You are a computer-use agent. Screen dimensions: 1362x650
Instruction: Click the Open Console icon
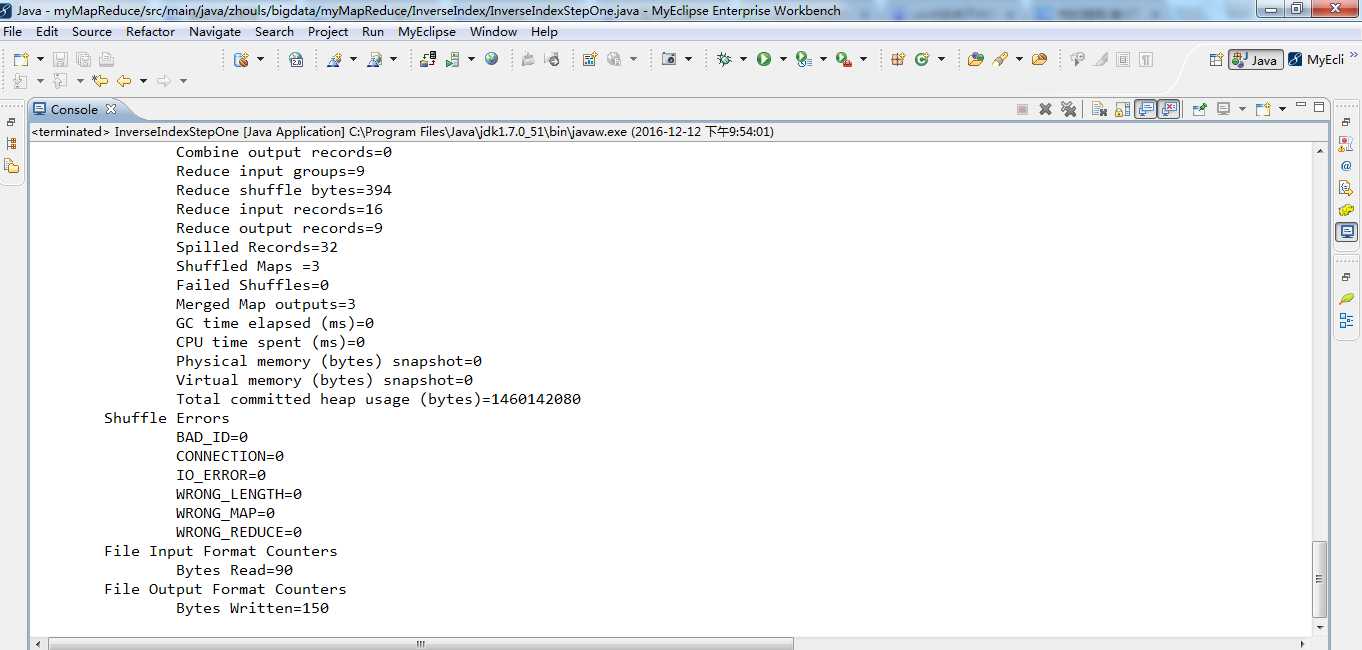click(1263, 109)
